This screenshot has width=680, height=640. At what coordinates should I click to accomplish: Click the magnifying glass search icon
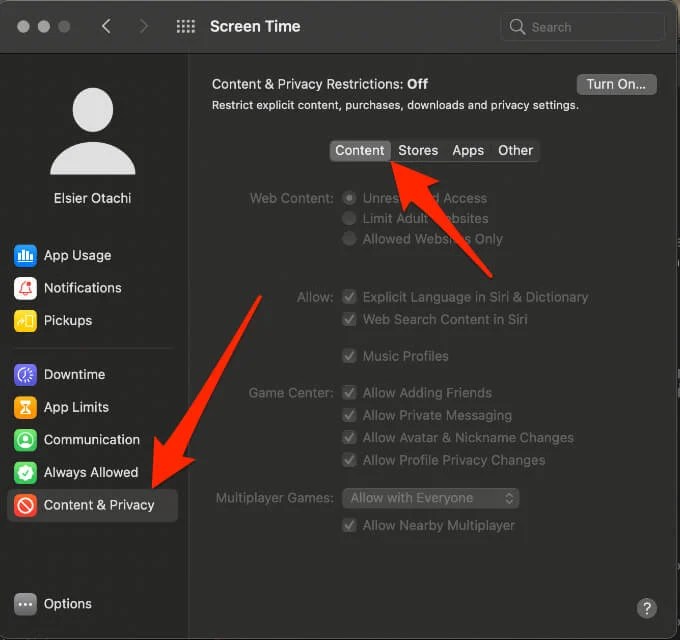[517, 27]
